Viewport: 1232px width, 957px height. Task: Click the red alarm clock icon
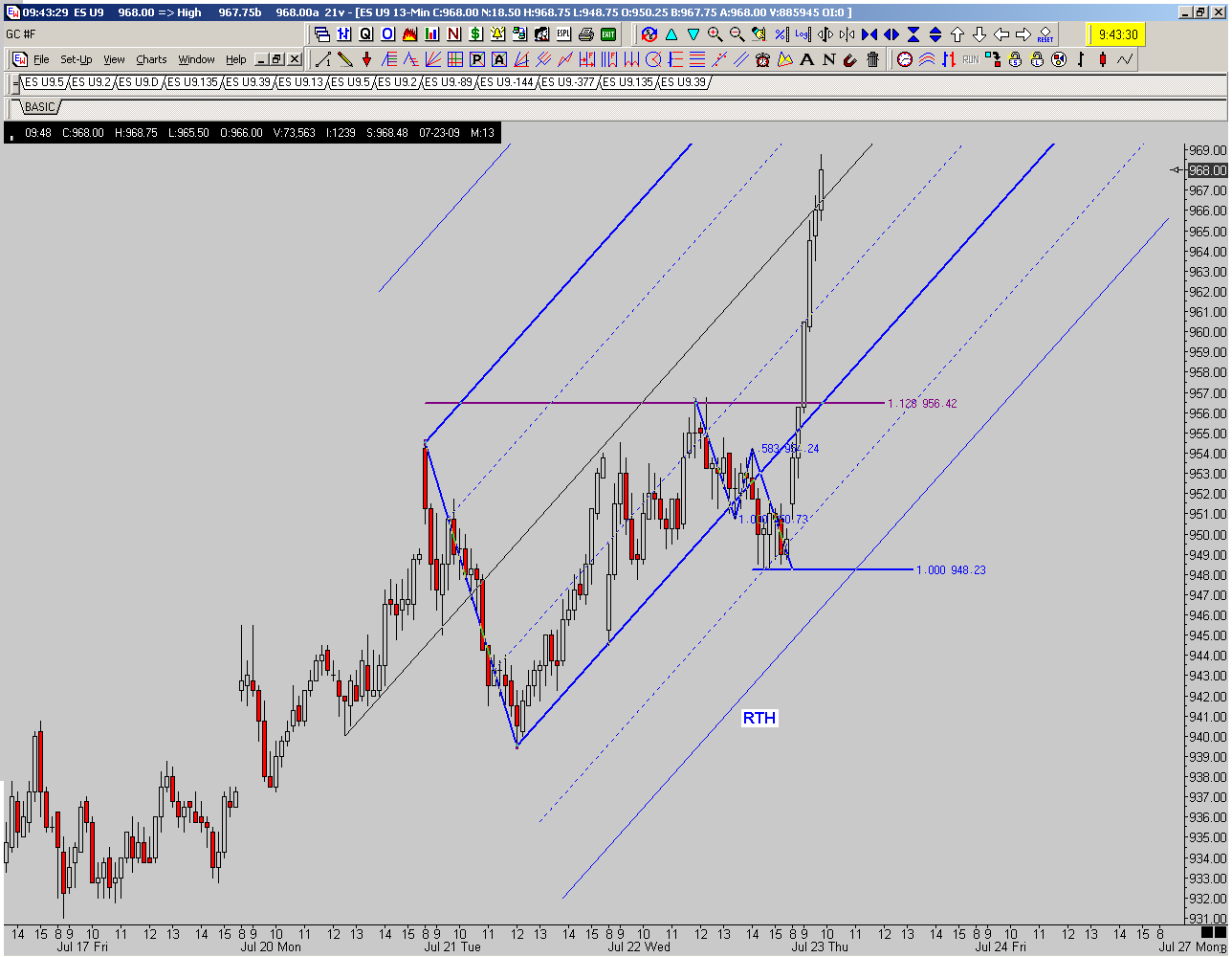pyautogui.click(x=762, y=59)
